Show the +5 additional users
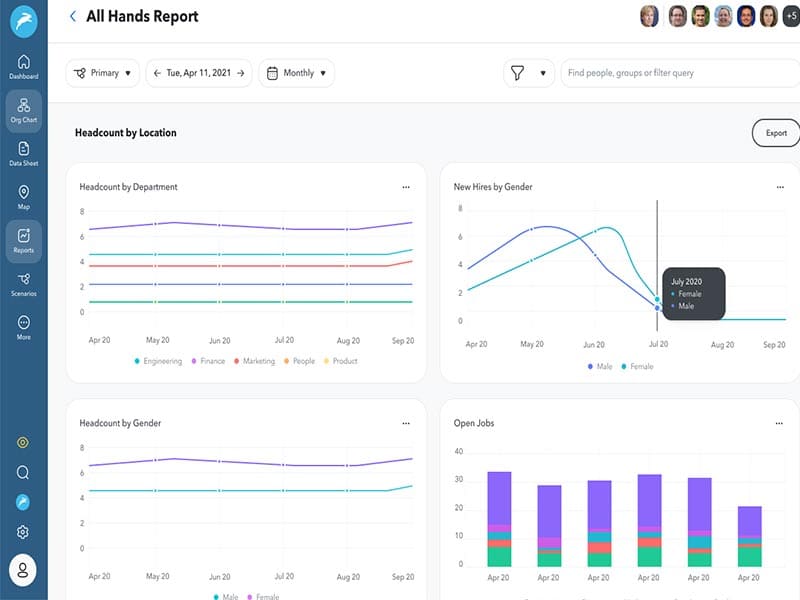 tap(791, 17)
